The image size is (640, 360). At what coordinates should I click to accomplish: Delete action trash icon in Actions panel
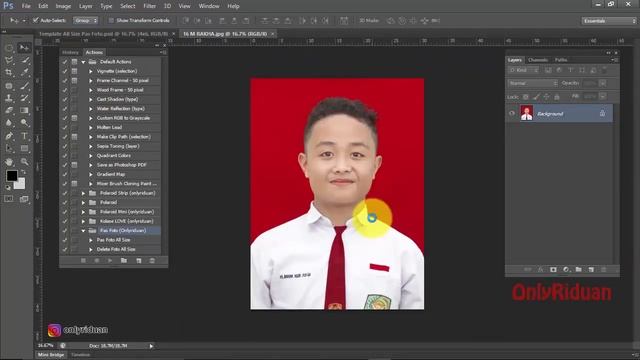pos(152,260)
